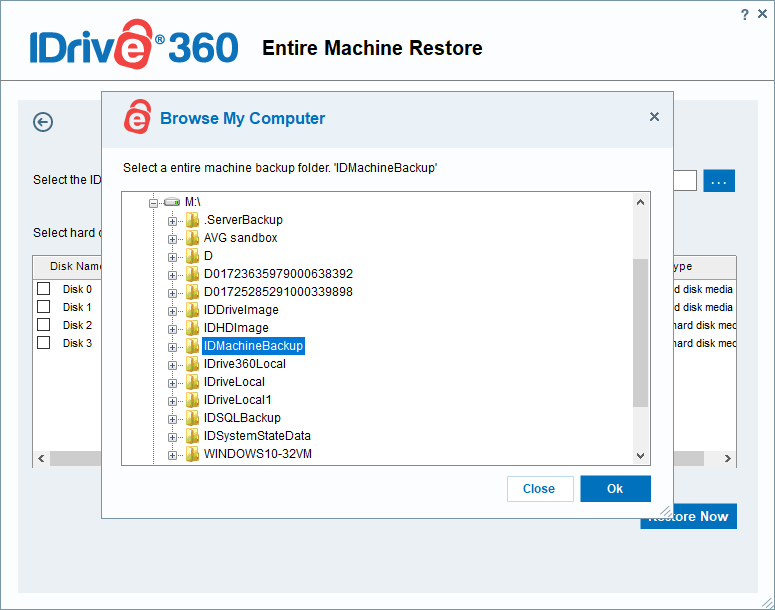775x610 pixels.
Task: Select the IDrive360Local folder
Action: coord(244,364)
